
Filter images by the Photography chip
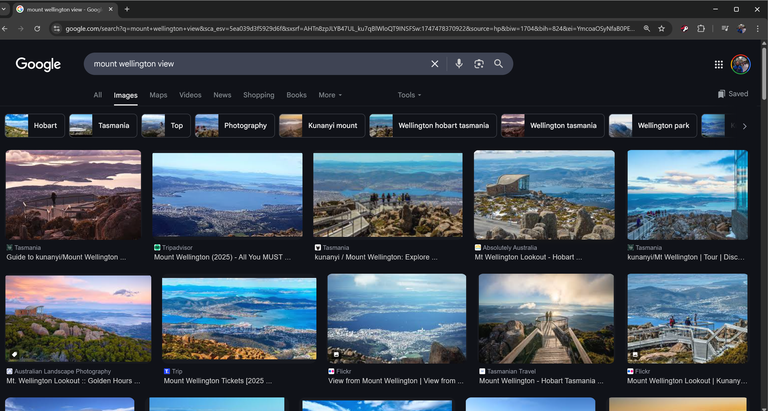tap(235, 125)
